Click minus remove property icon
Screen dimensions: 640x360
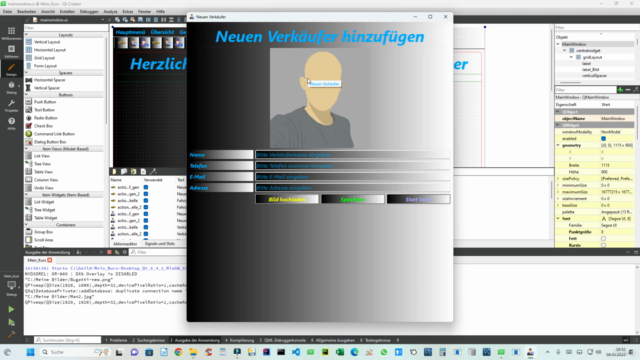coord(628,89)
